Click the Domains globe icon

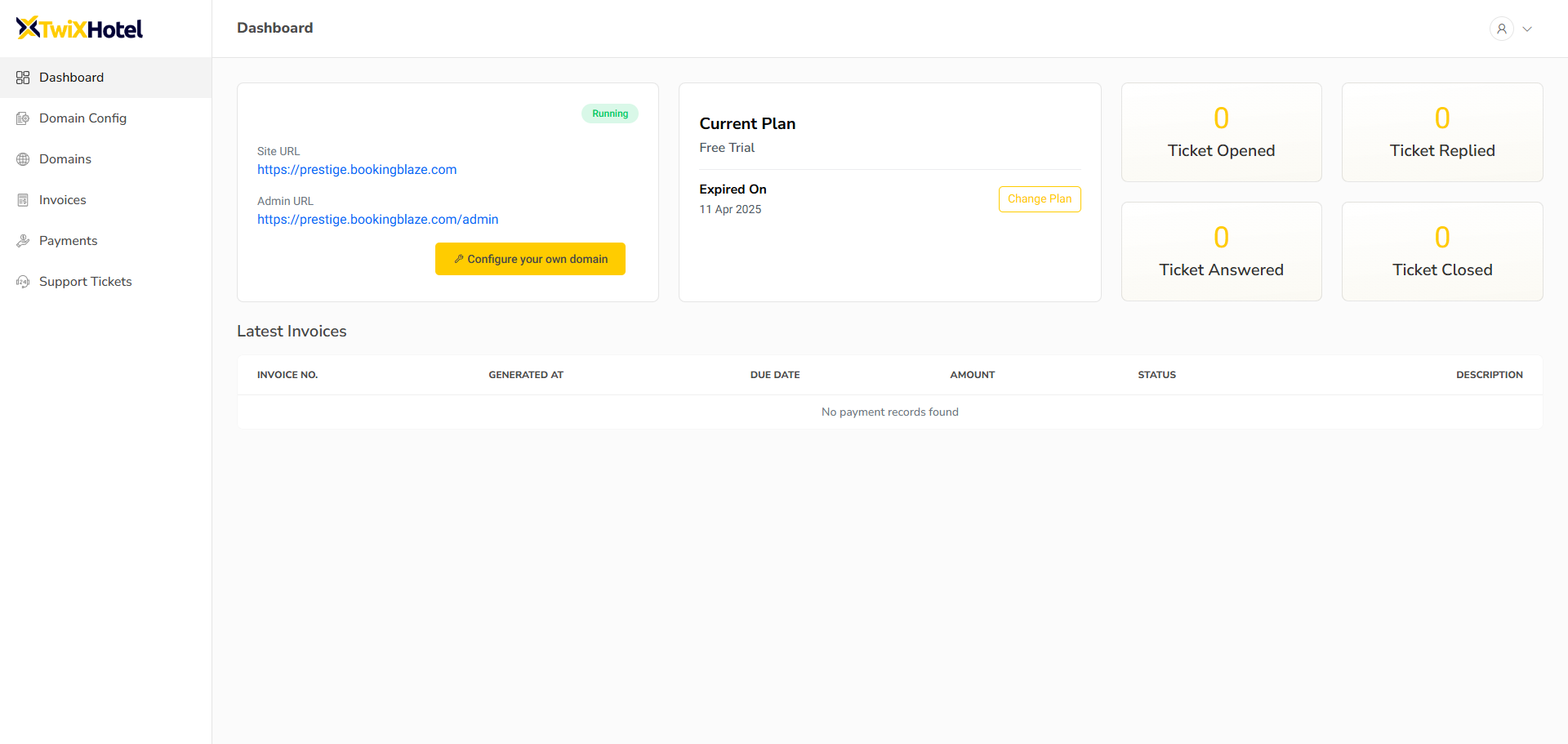coord(23,159)
